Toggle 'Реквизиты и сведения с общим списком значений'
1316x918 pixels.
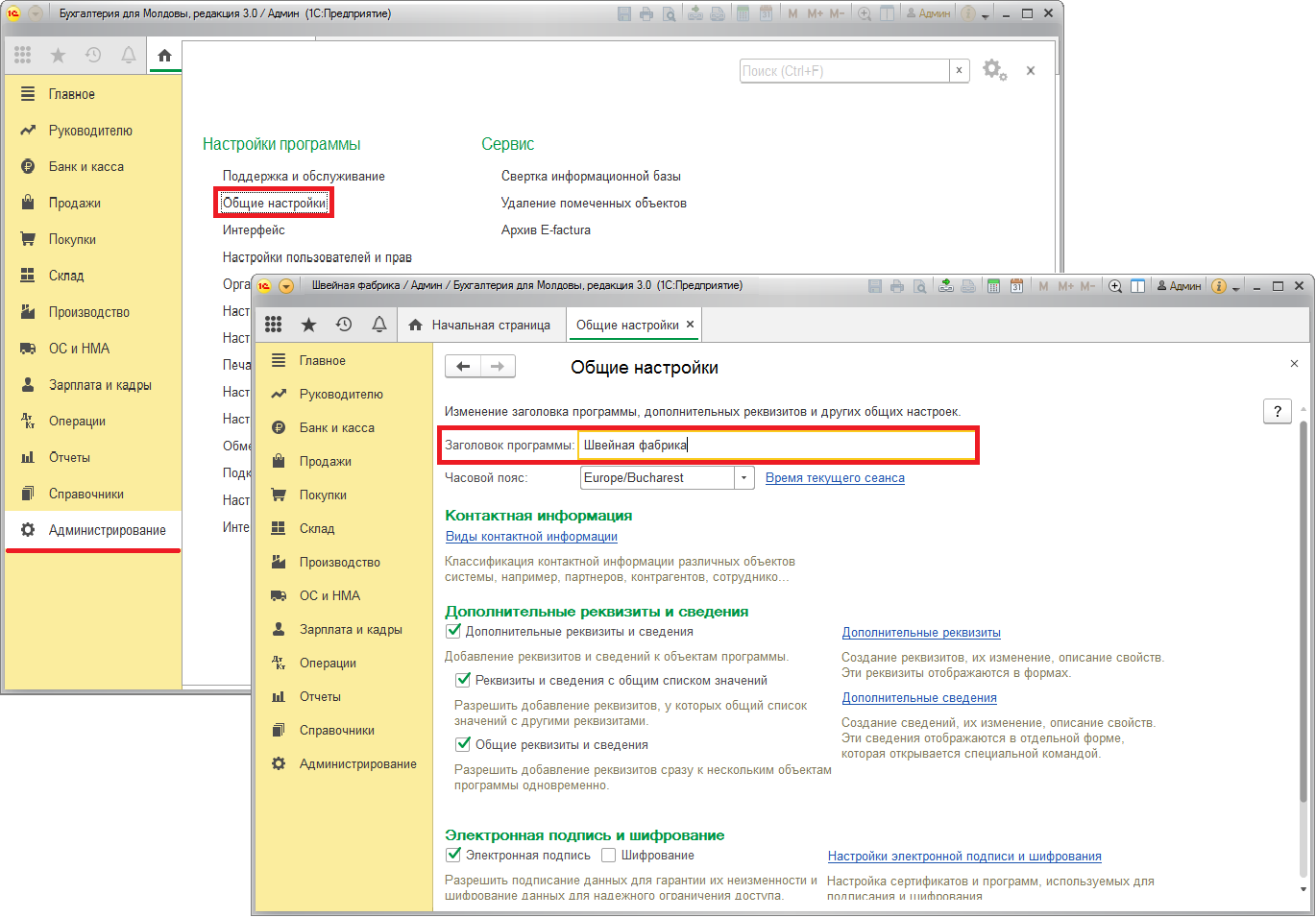tap(463, 681)
